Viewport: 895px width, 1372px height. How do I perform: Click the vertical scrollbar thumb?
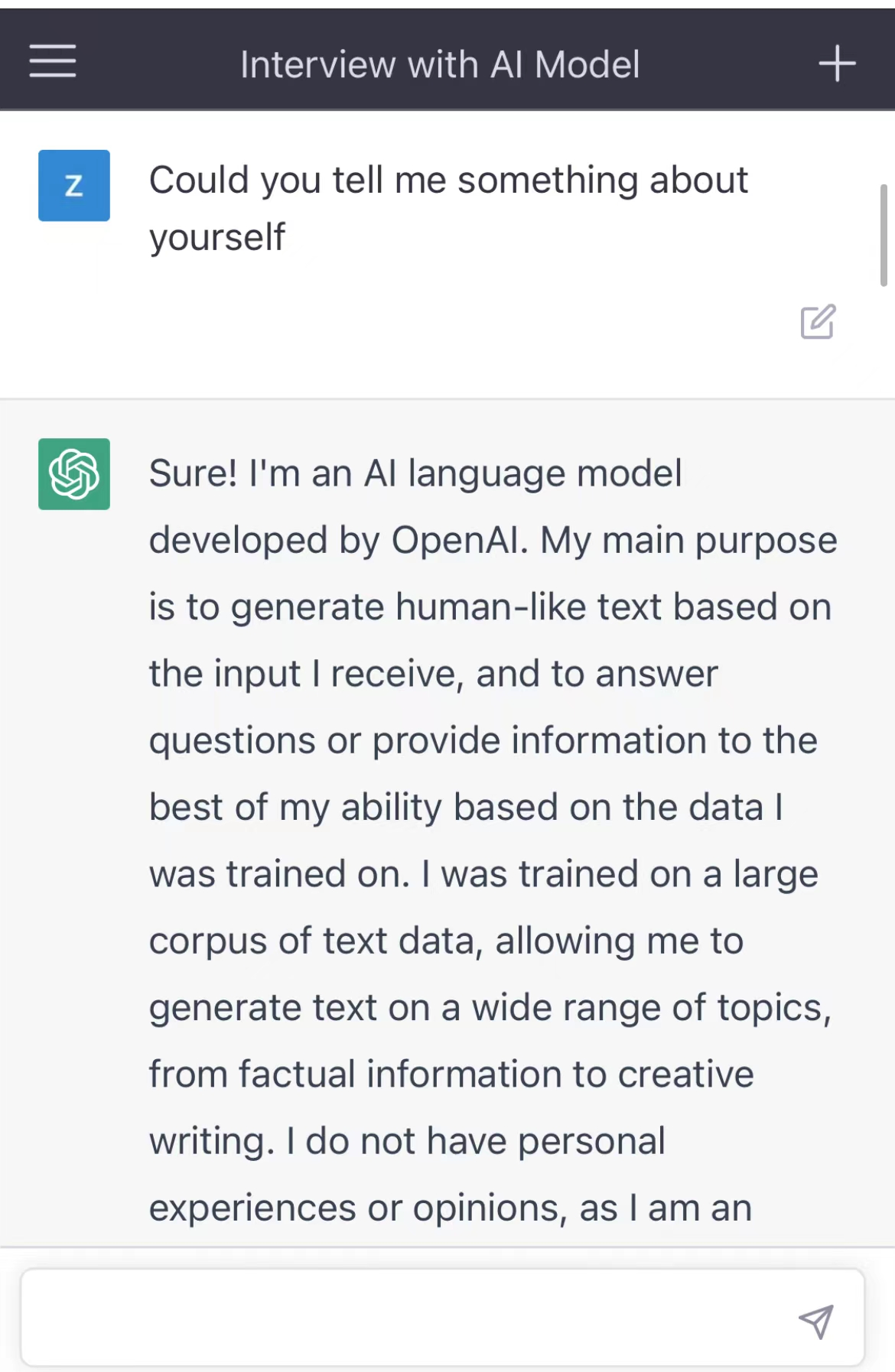[x=884, y=235]
